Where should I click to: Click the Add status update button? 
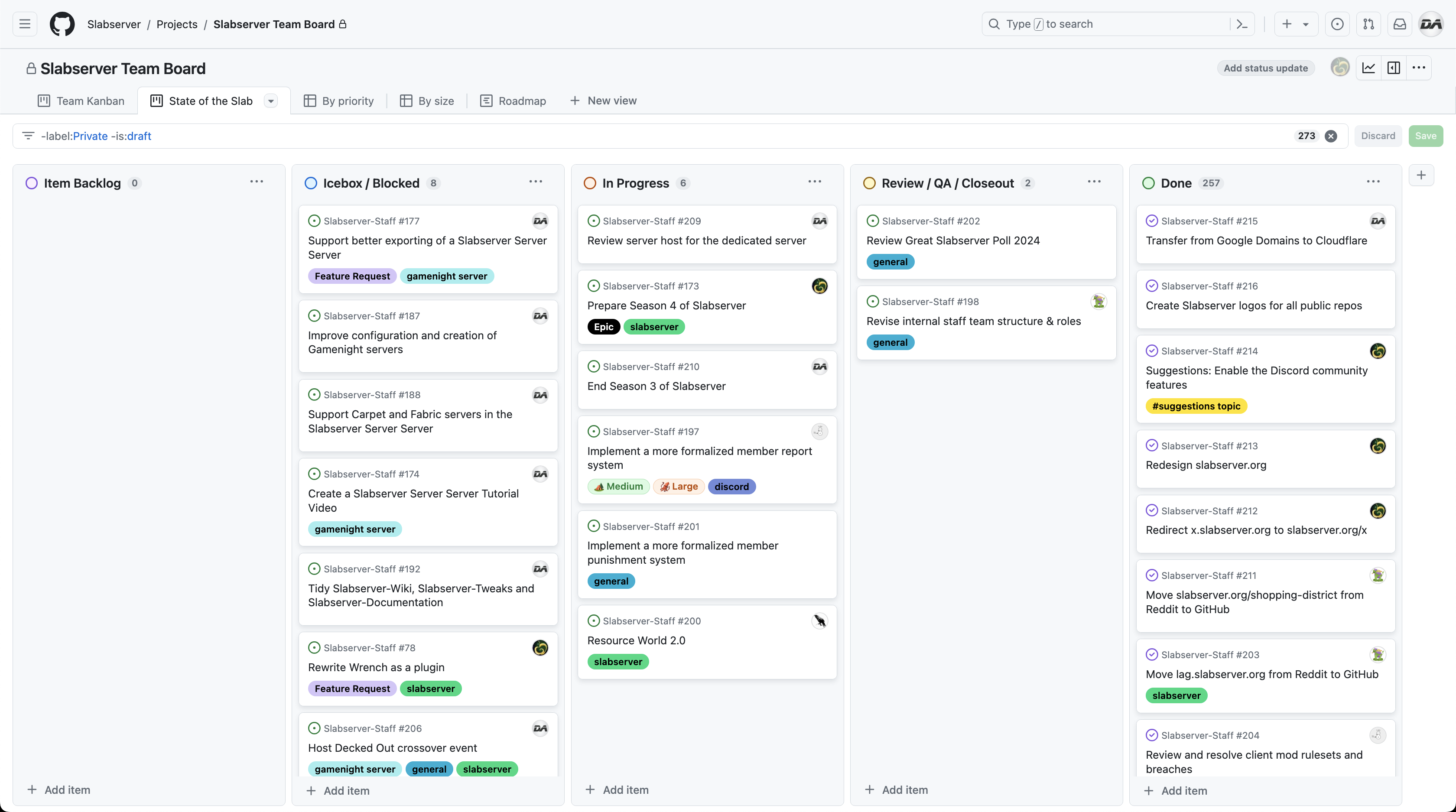1265,68
